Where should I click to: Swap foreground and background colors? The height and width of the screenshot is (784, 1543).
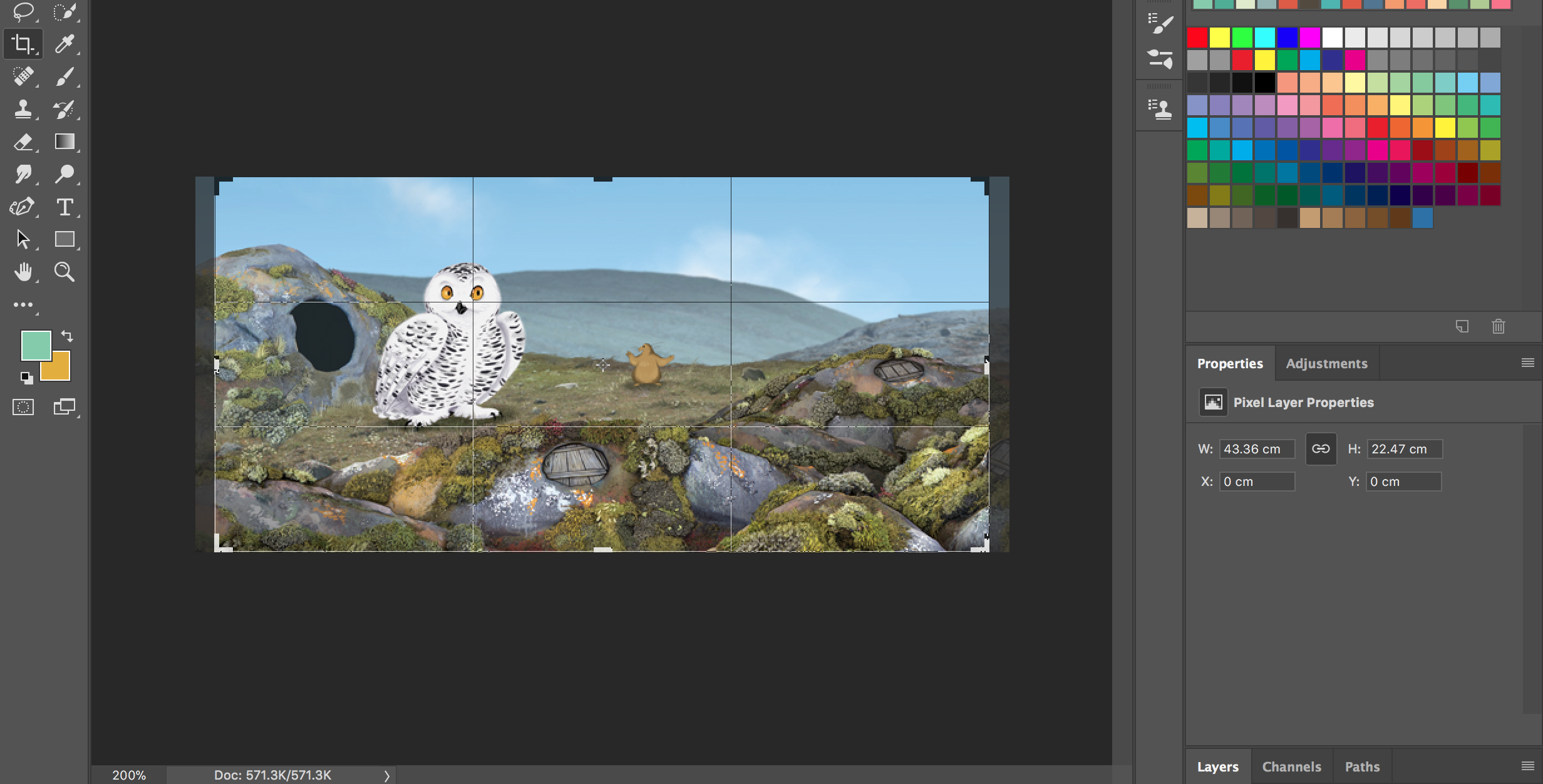pyautogui.click(x=67, y=336)
